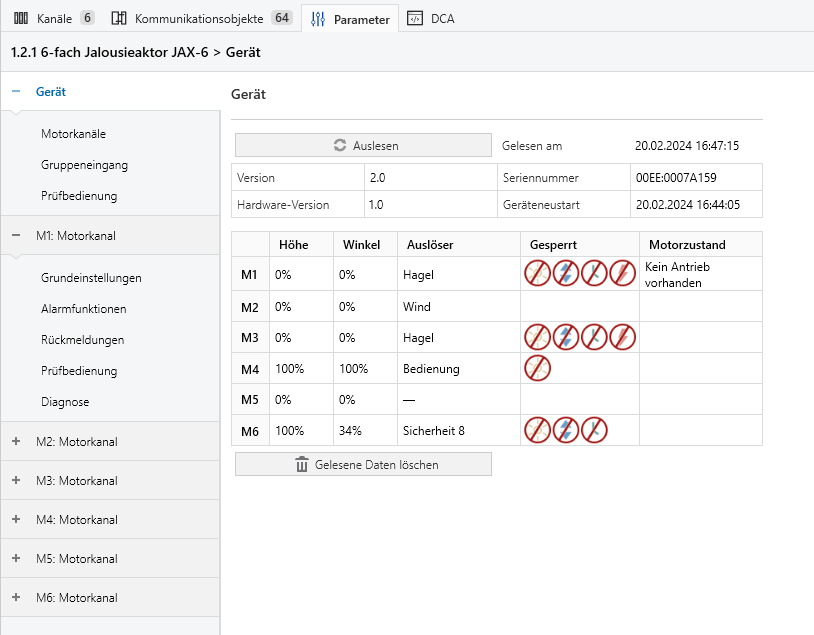Click Gelesene Daten löschen button

tap(363, 464)
